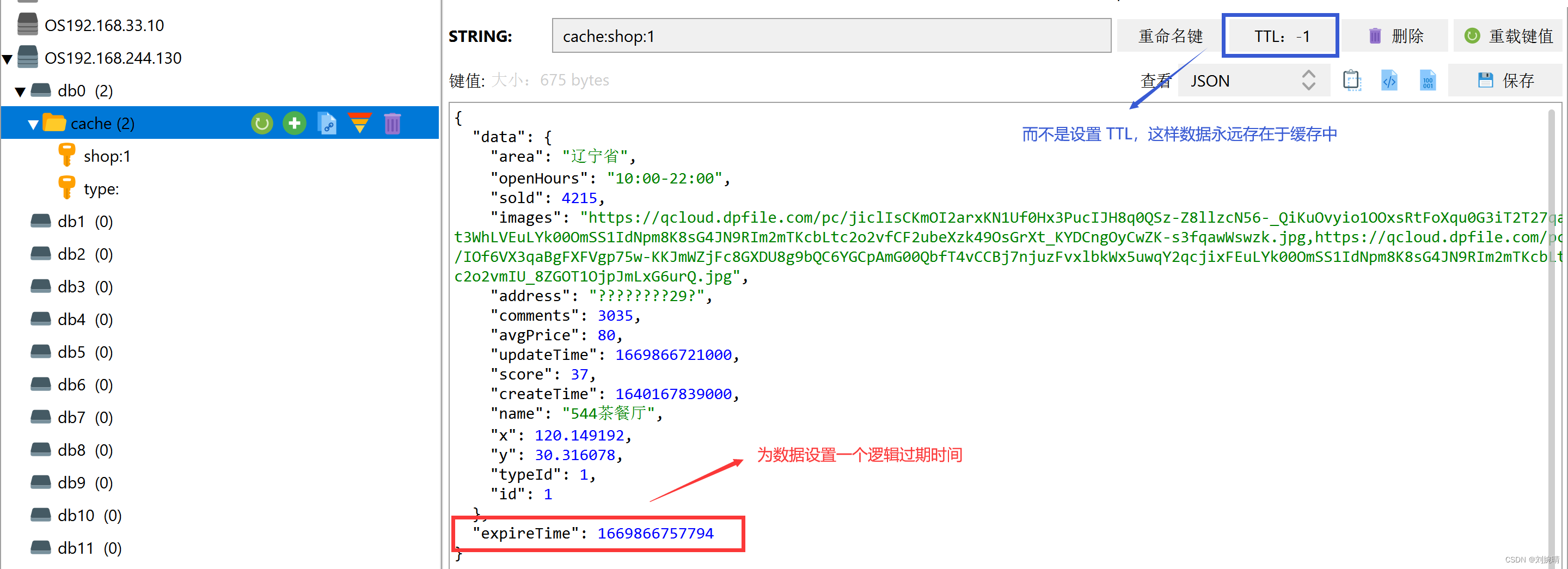
Task: Open the JSON view format dropdown
Action: pyautogui.click(x=1254, y=81)
